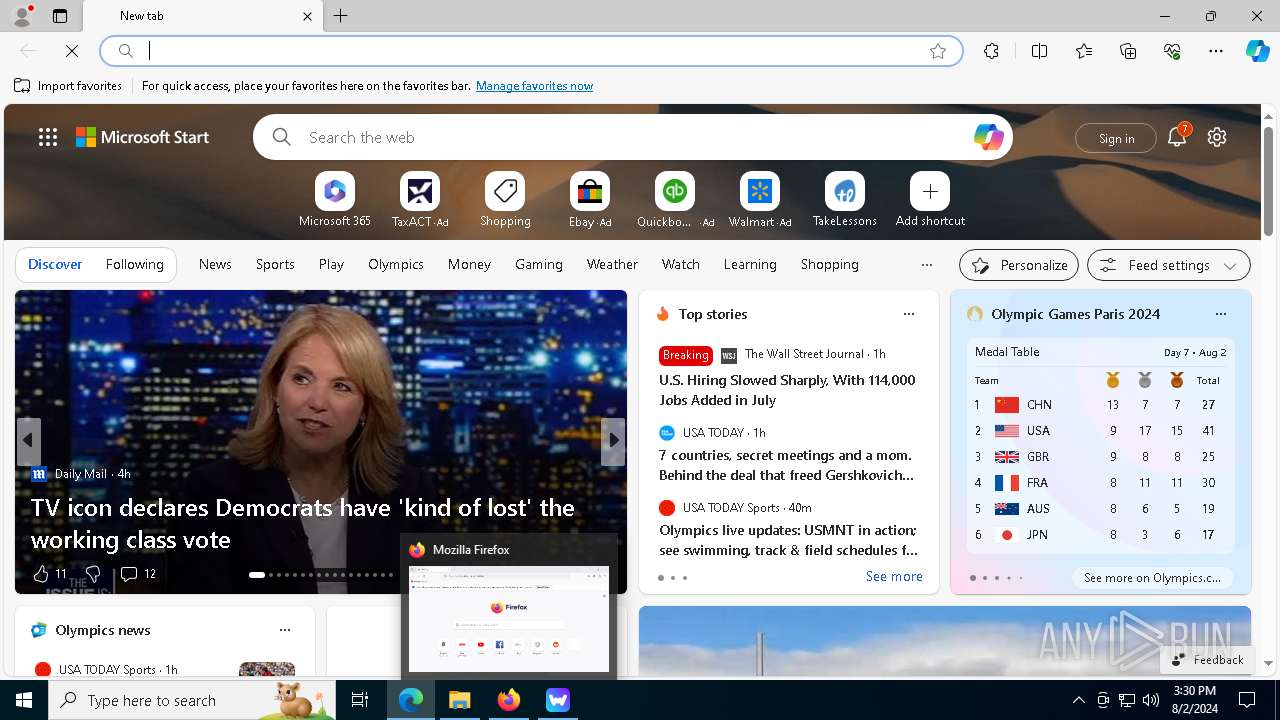This screenshot has width=1280, height=720.
Task: Click Personalize button
Action: coord(1019,265)
